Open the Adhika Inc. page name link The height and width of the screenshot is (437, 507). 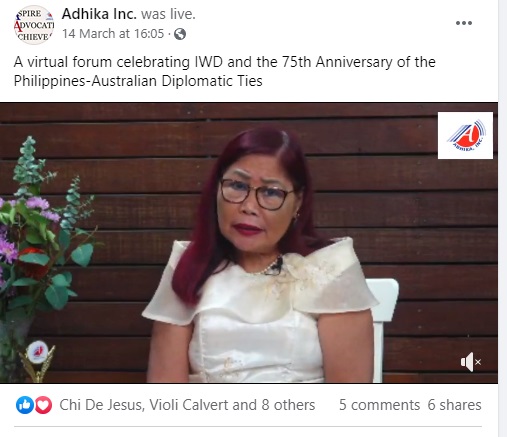(99, 14)
